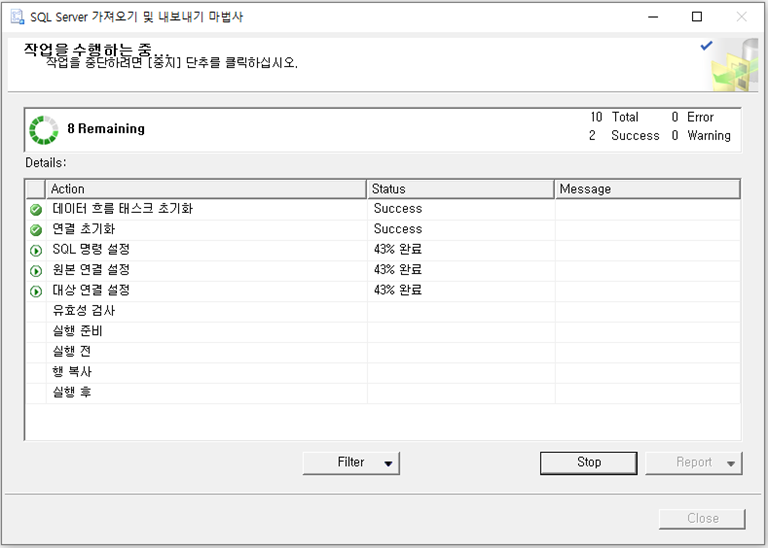
Task: Open the Filter dropdown button
Action: tap(351, 462)
